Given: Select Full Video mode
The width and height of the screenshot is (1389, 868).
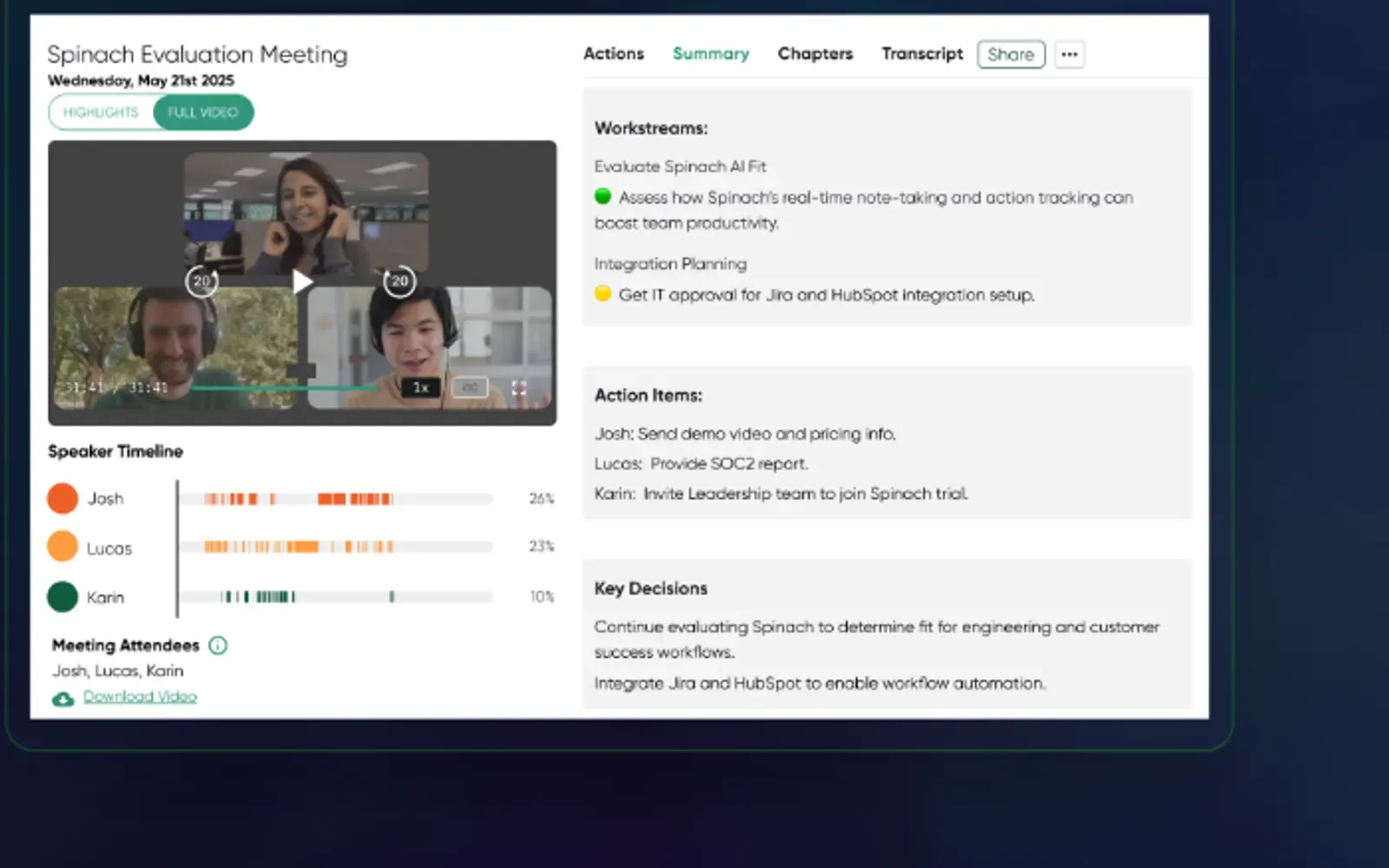Looking at the screenshot, I should 202,112.
